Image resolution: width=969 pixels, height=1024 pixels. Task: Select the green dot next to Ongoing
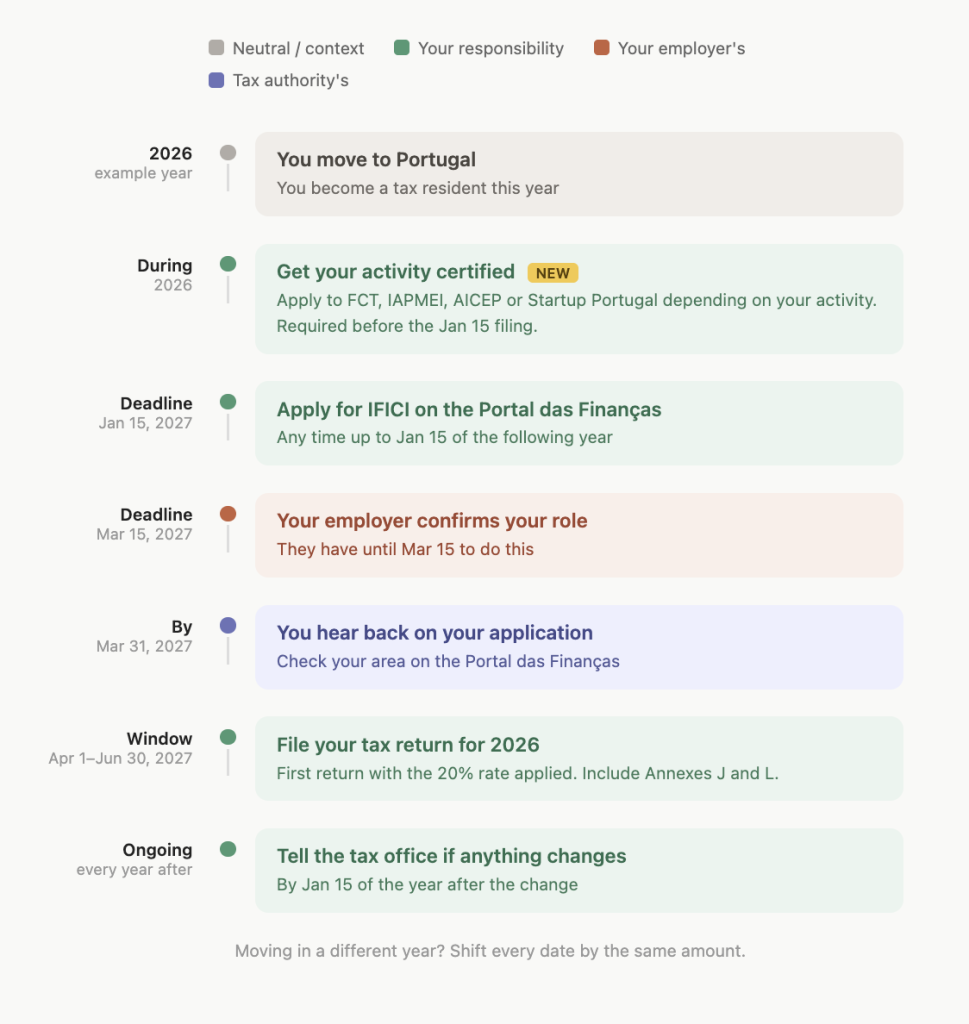pos(228,849)
